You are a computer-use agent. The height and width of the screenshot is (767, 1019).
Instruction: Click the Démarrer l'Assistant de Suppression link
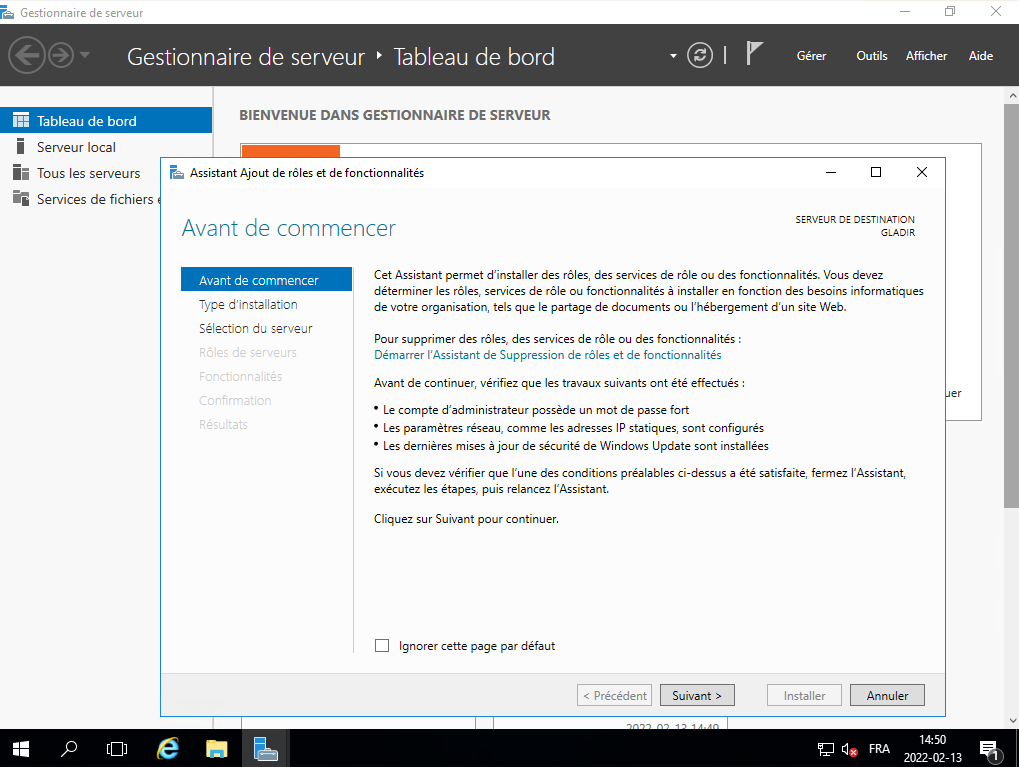click(x=547, y=355)
